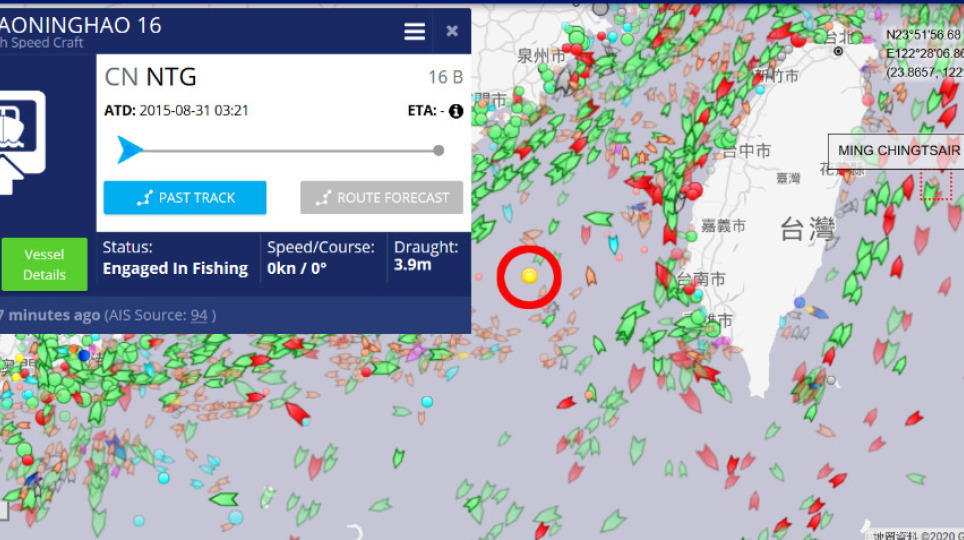964x540 pixels.
Task: Click the MING CHINGTSAIR vessel label
Action: point(897,151)
